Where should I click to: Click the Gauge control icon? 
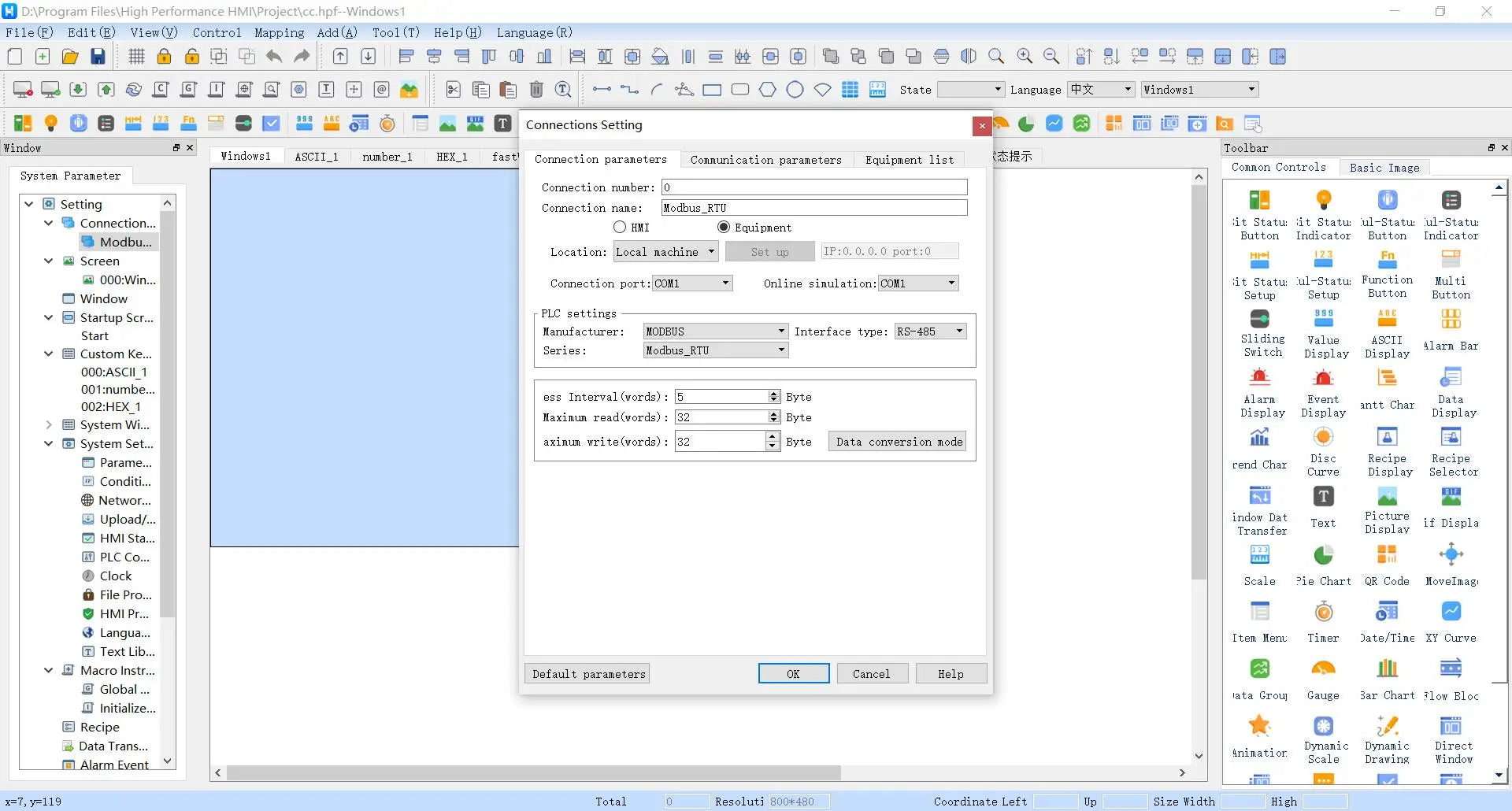(1323, 669)
